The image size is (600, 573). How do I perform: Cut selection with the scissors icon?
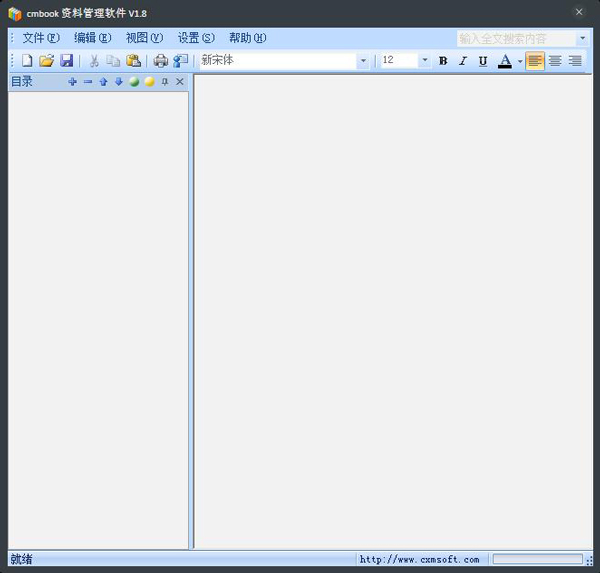(x=94, y=60)
